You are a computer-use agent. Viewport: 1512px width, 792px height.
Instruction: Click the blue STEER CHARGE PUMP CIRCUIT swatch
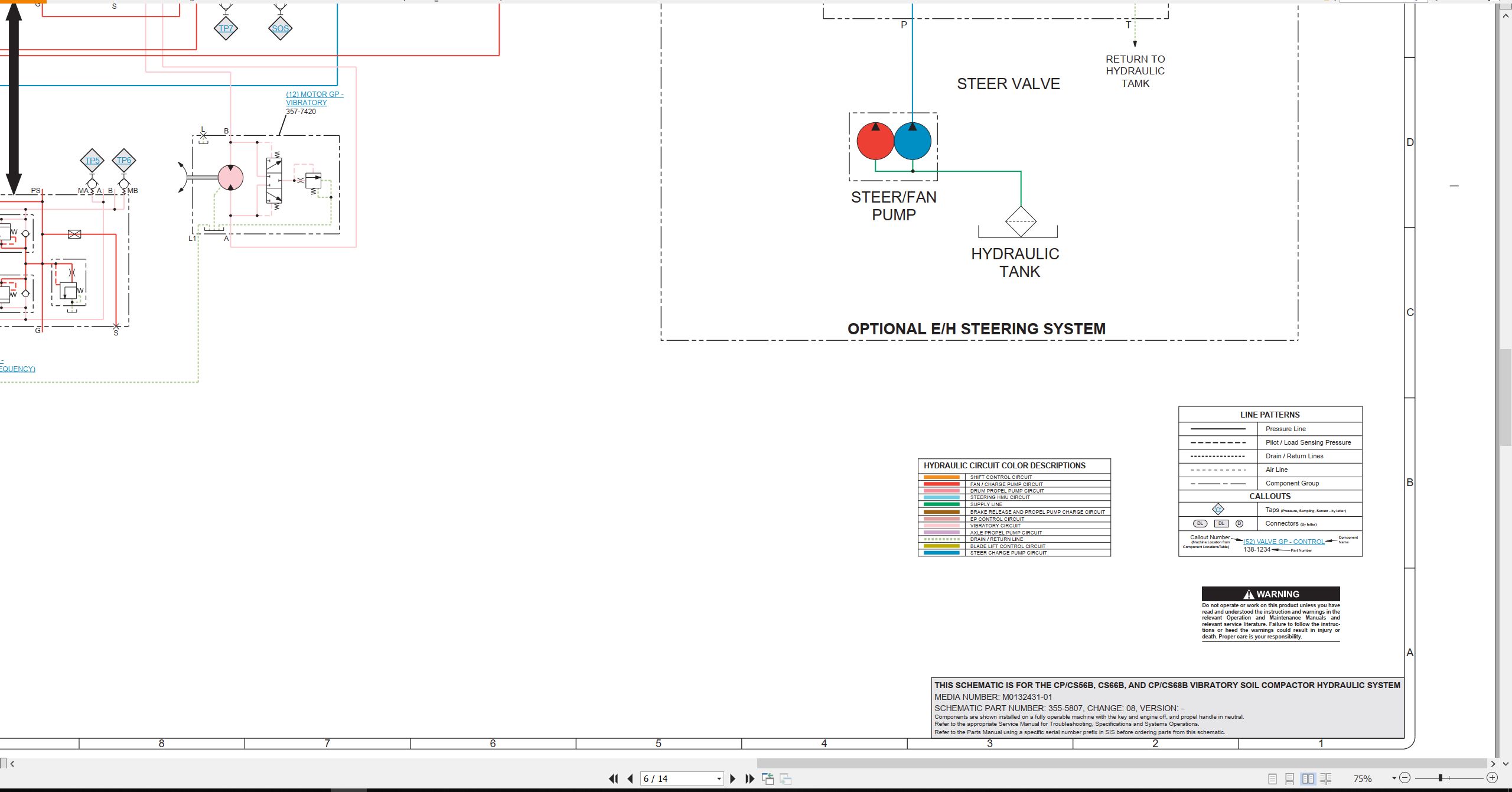pyautogui.click(x=941, y=553)
